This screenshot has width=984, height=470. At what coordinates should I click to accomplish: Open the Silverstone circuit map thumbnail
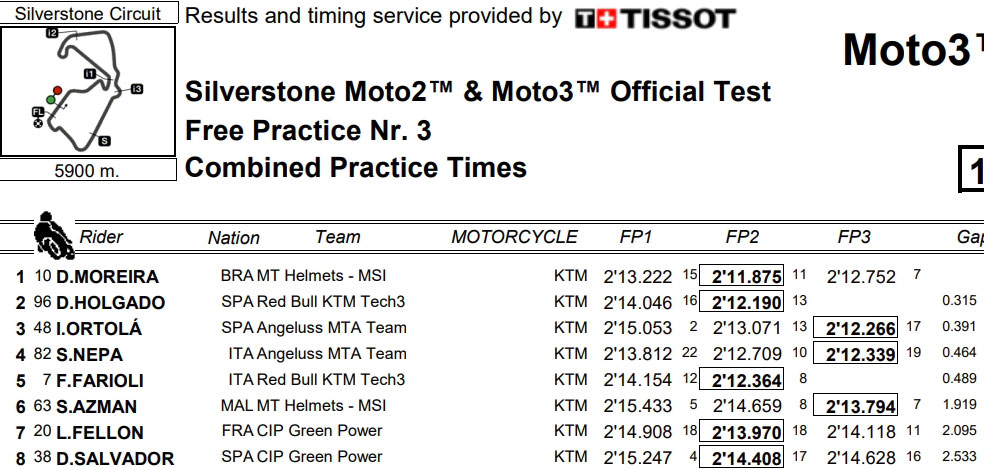click(88, 92)
